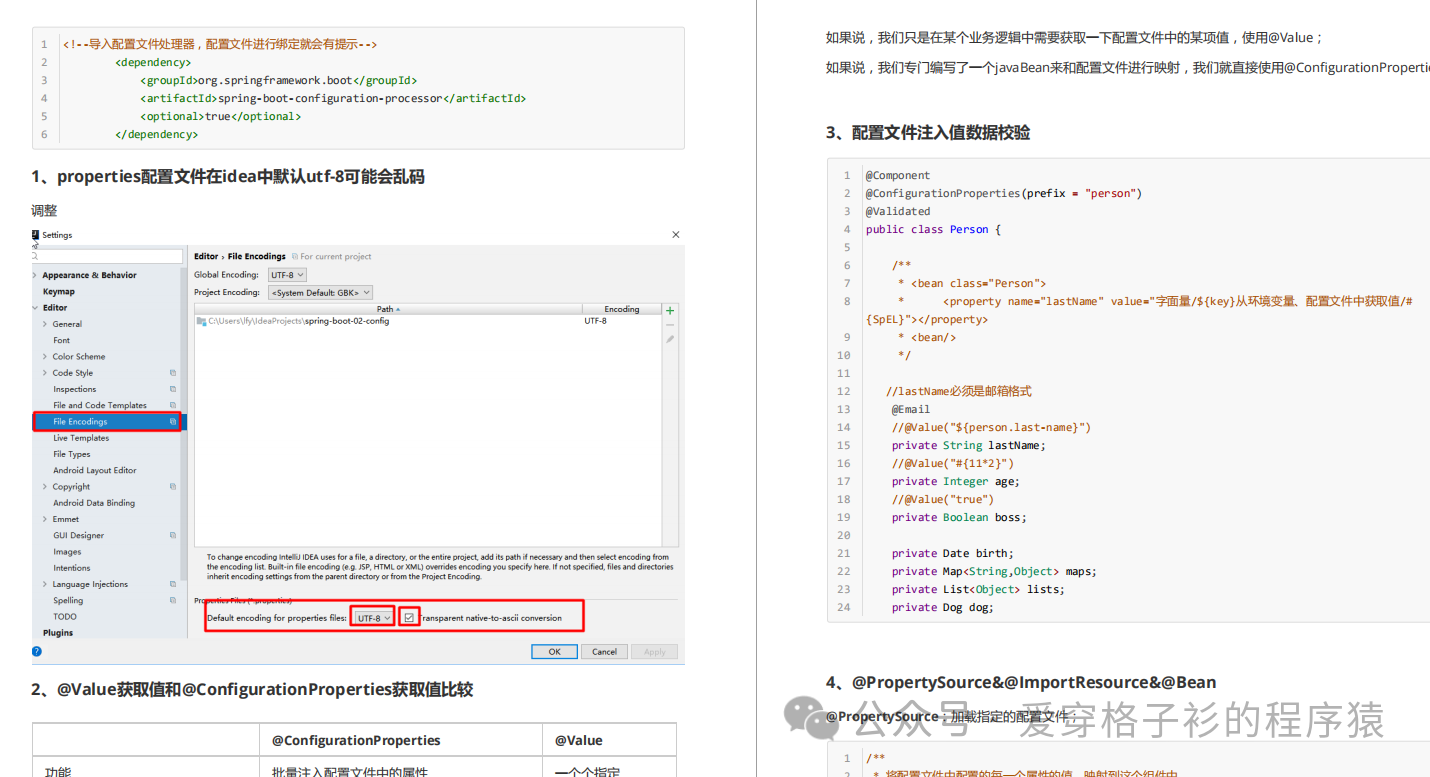Add a new path-specific encoding entry
Screen dimensions: 1430x777
click(670, 311)
